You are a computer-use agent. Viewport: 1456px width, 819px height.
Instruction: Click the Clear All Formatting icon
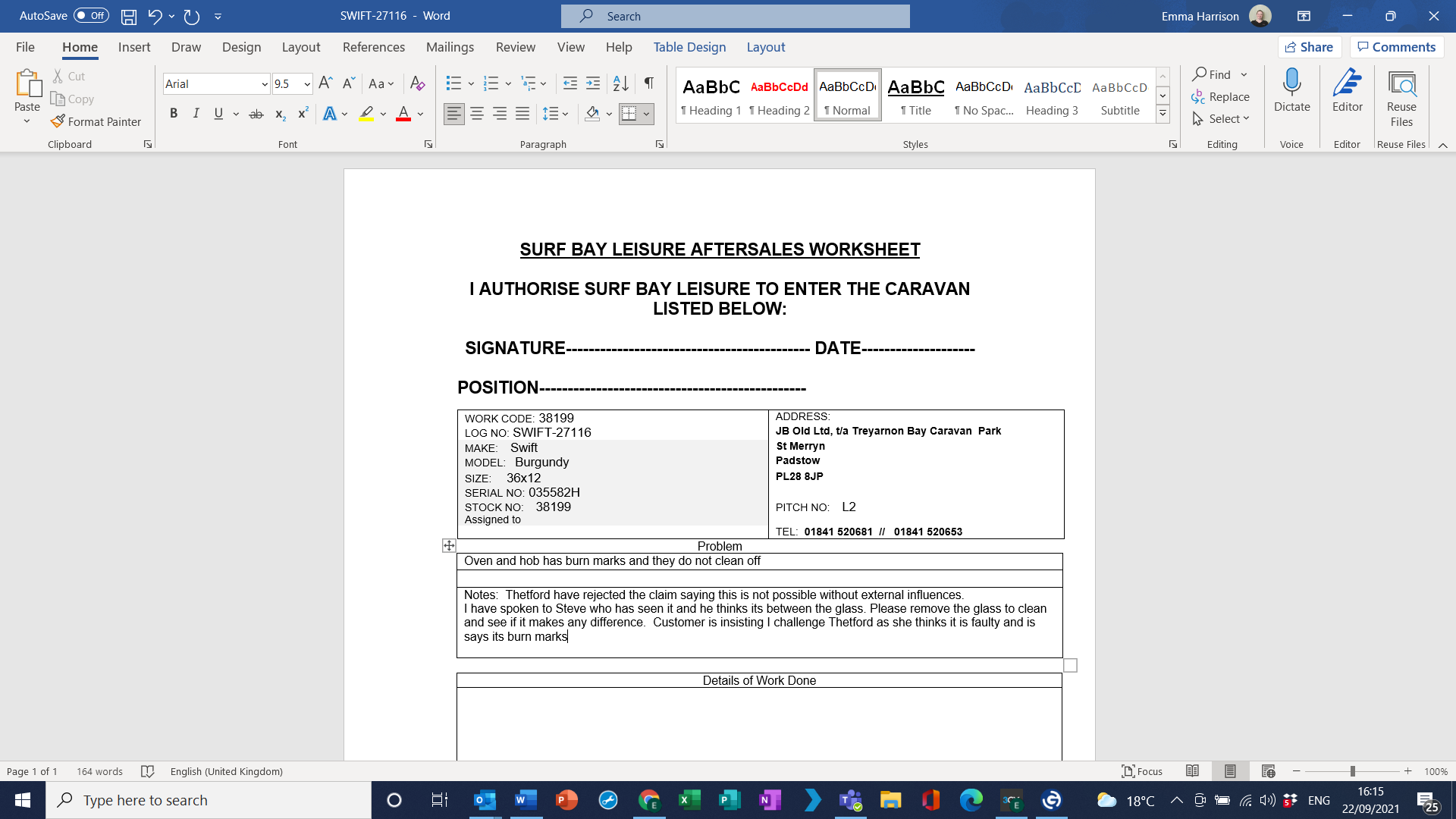[x=417, y=83]
